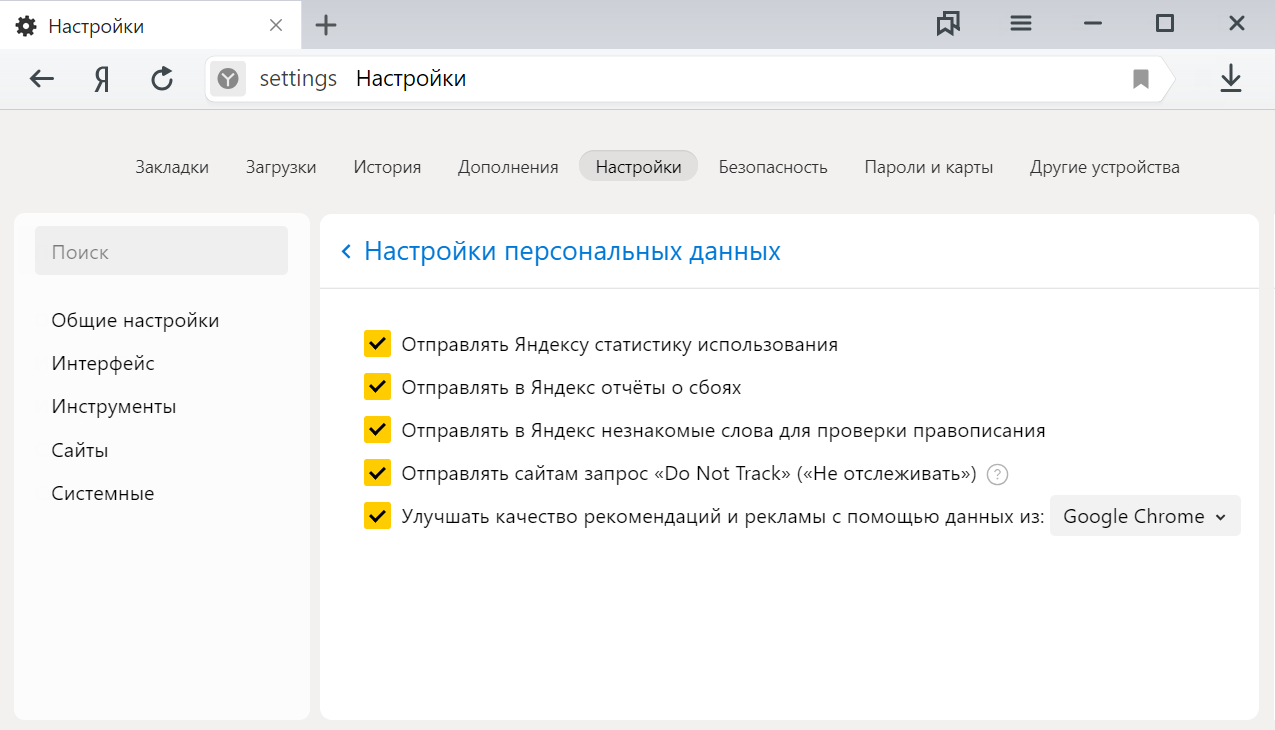Reload the page with the refresh icon
This screenshot has height=730, width=1275.
[x=162, y=79]
